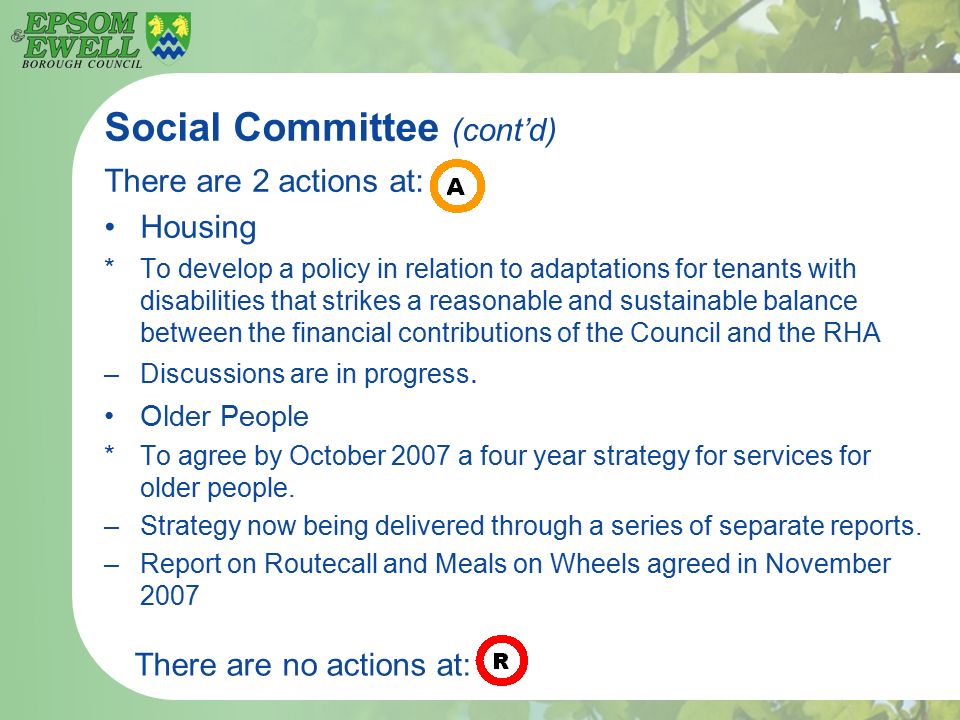Click the 'Strategy now being delivered' line
This screenshot has height=720, width=960.
coord(530,526)
